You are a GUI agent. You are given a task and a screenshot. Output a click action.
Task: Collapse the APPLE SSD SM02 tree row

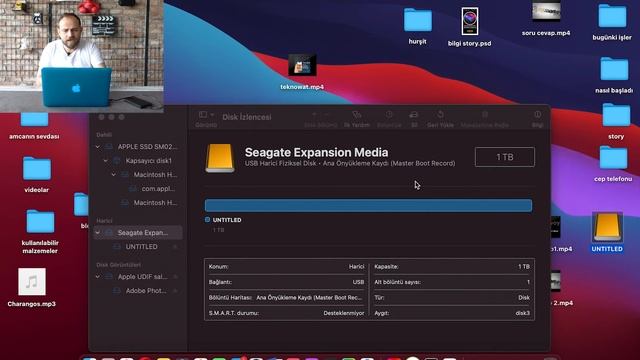[98, 147]
